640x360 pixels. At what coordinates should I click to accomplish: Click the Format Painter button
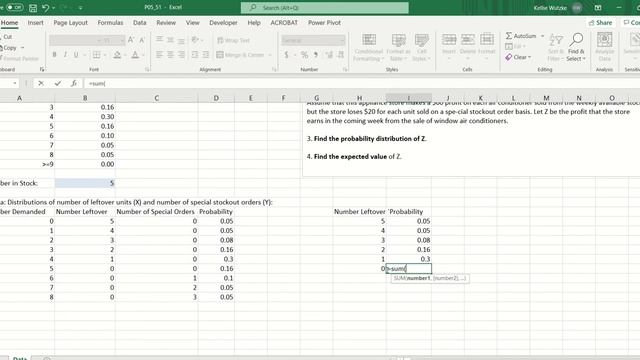point(19,58)
